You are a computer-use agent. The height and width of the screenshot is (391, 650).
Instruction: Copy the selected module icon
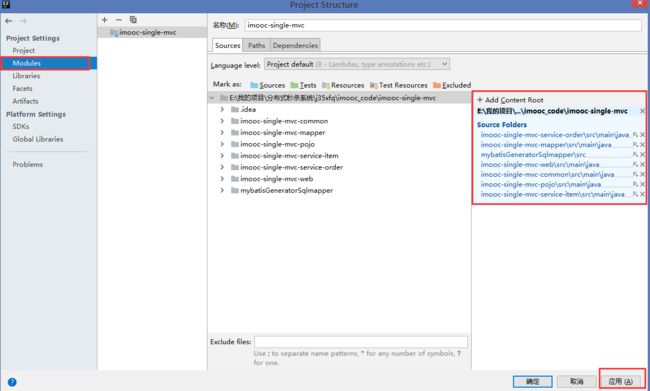133,19
